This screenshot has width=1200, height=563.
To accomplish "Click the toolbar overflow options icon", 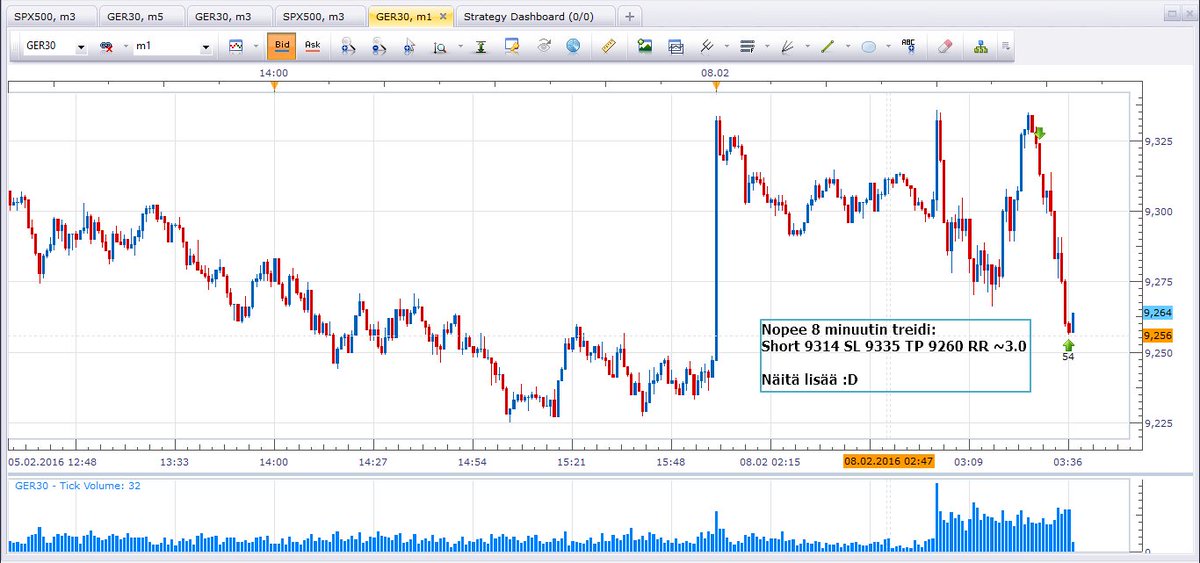I will [x=1005, y=46].
